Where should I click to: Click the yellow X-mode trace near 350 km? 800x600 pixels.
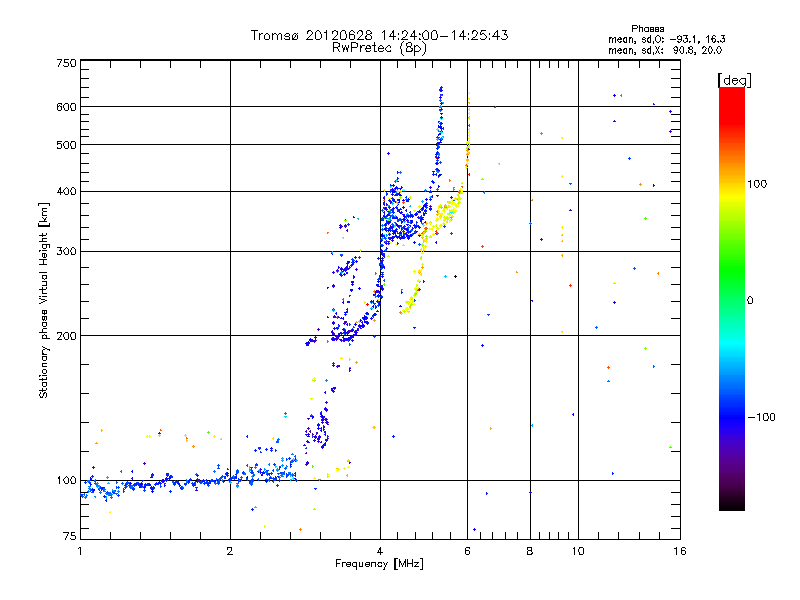point(443,214)
